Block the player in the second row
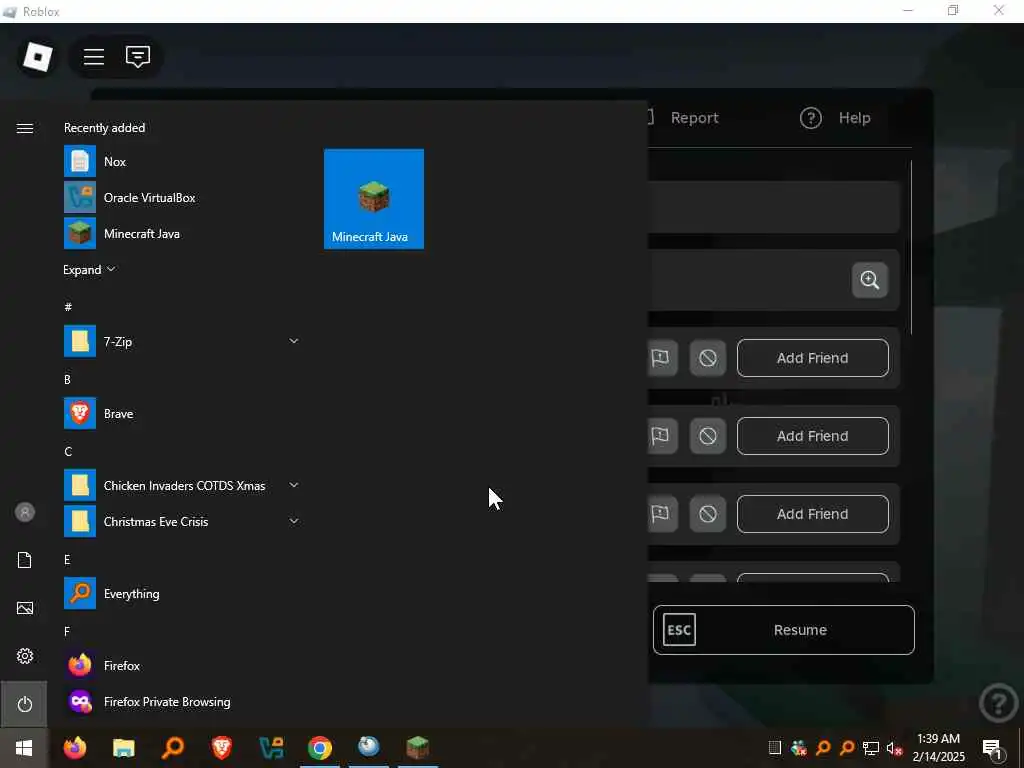The height and width of the screenshot is (768, 1024). pos(708,436)
